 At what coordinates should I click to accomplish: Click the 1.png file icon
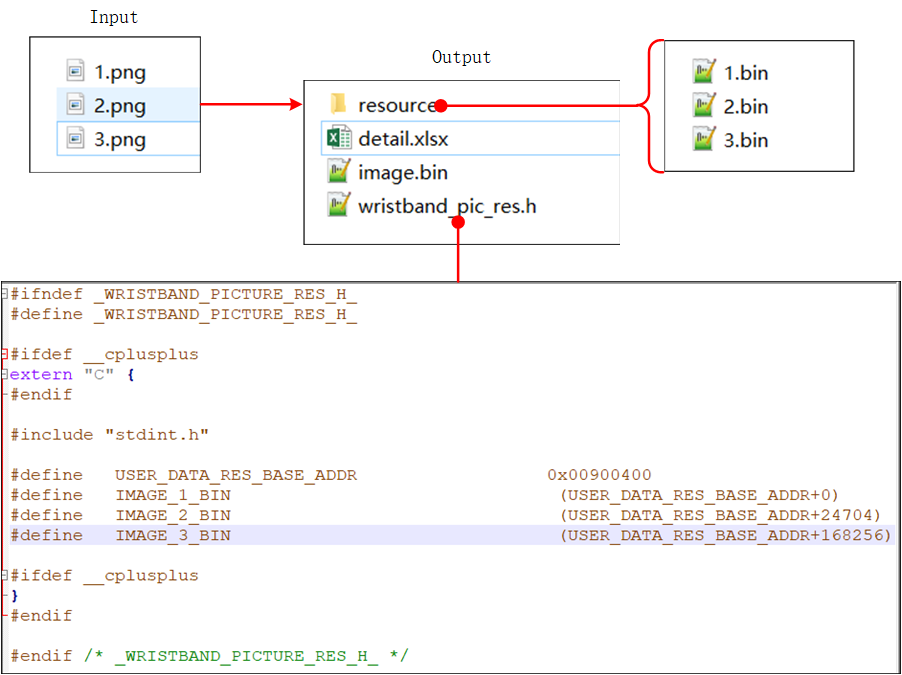point(76,71)
